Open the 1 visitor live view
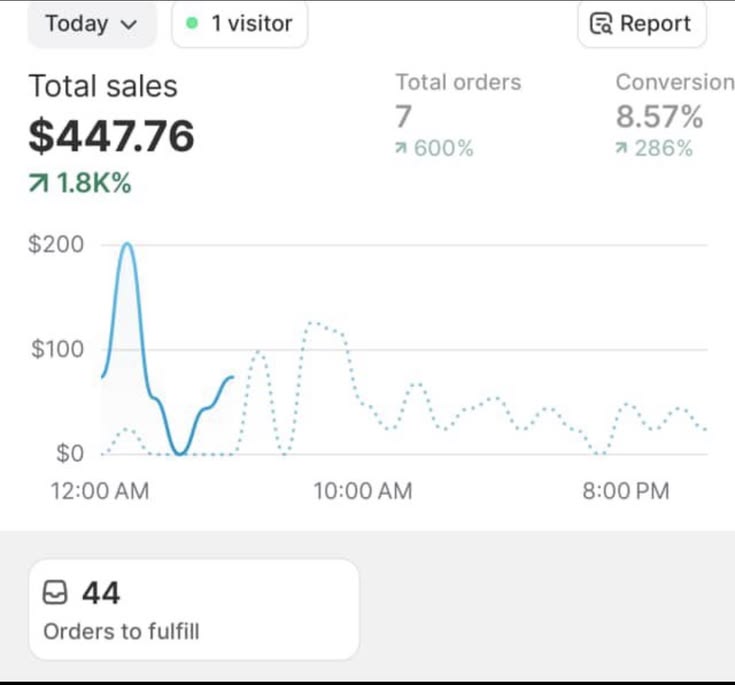735x685 pixels. click(x=240, y=23)
